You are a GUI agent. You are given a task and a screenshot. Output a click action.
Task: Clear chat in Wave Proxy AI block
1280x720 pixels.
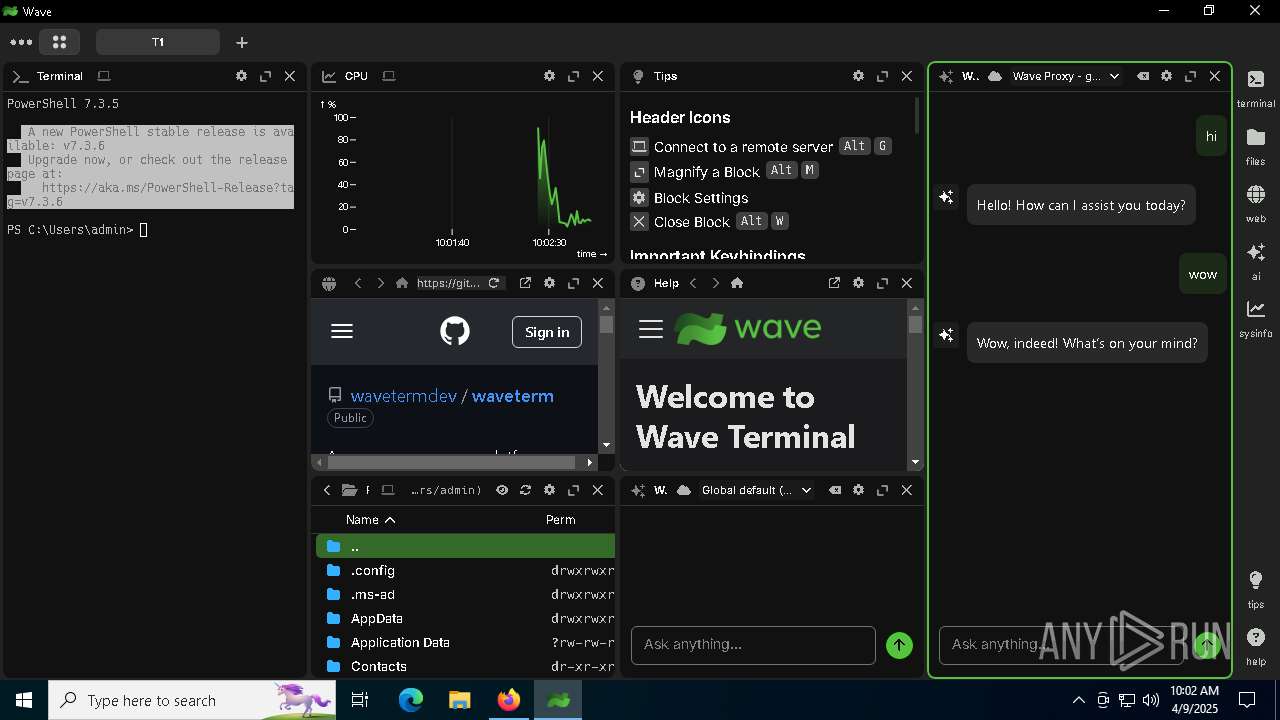(x=1142, y=76)
